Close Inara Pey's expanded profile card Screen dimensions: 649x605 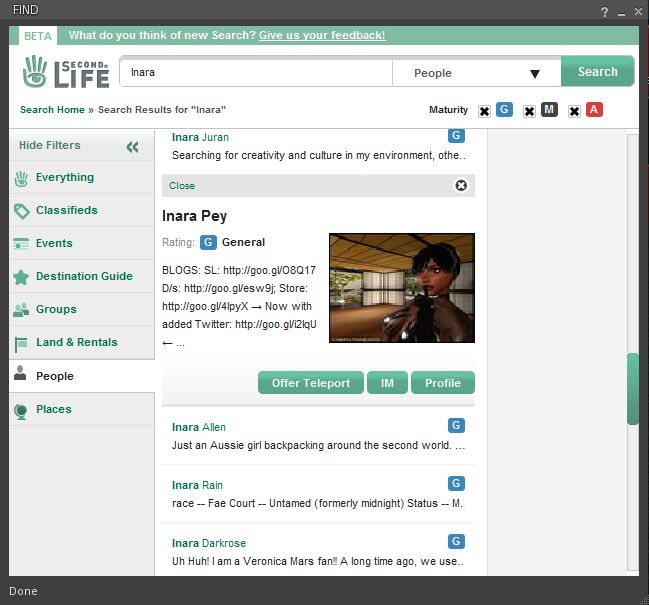(x=461, y=185)
